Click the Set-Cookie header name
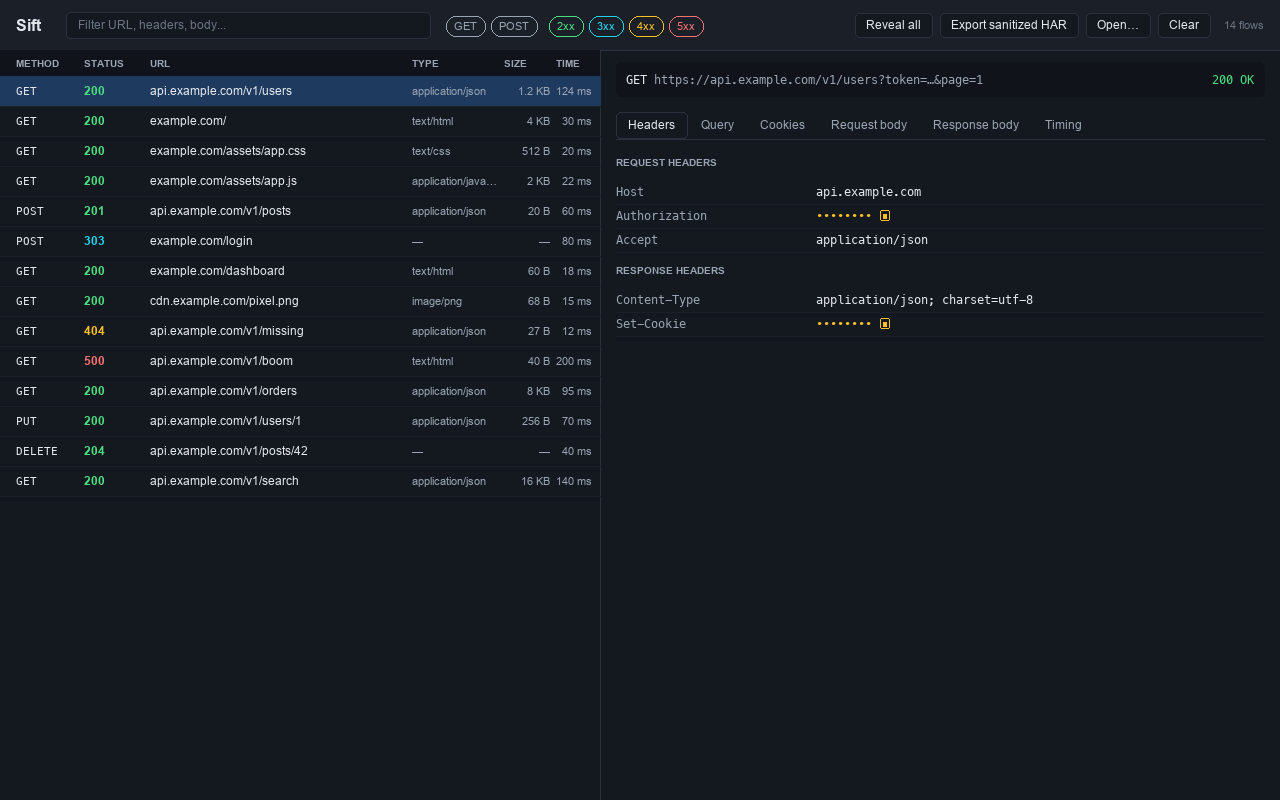Screen dimensions: 1280x800 coord(651,324)
